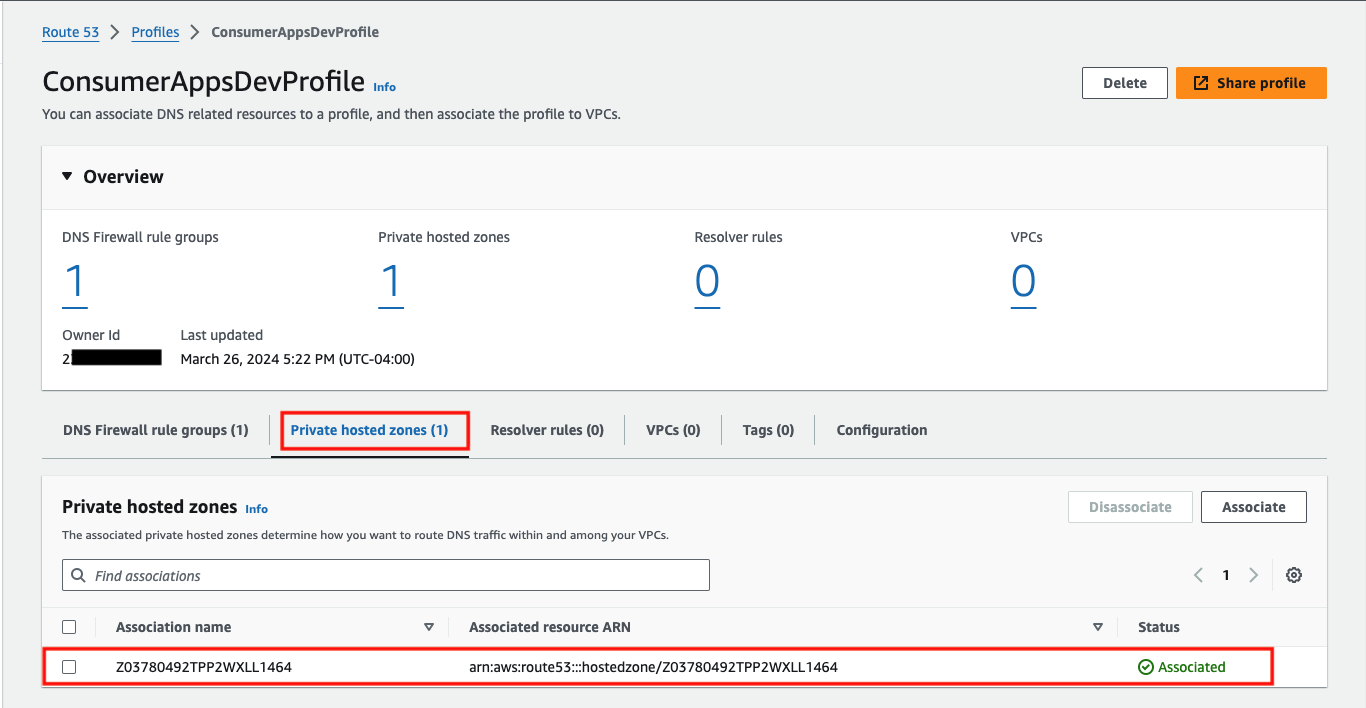1366x708 pixels.
Task: Sort by Association name column arrow
Action: (x=429, y=627)
